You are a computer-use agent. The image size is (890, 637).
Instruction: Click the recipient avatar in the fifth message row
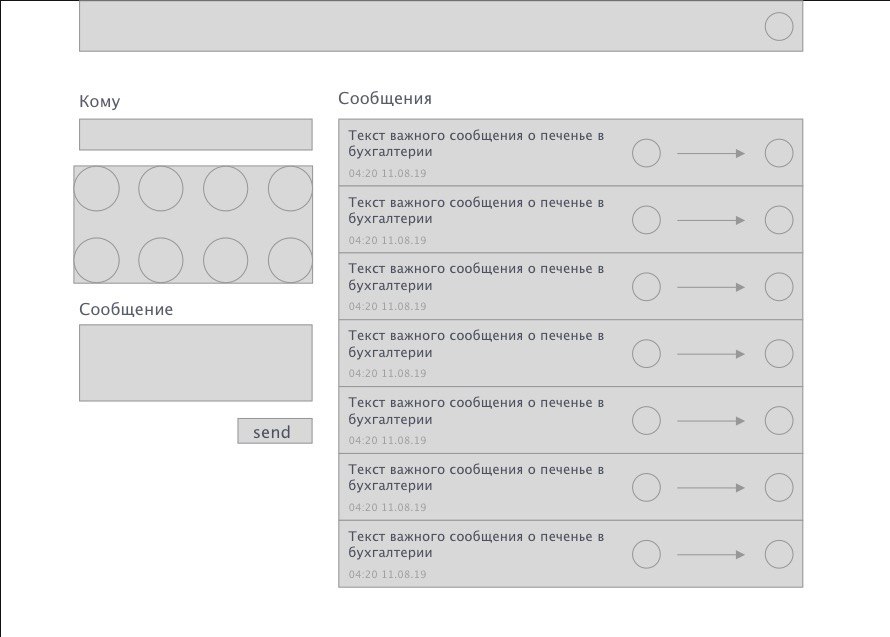(779, 421)
